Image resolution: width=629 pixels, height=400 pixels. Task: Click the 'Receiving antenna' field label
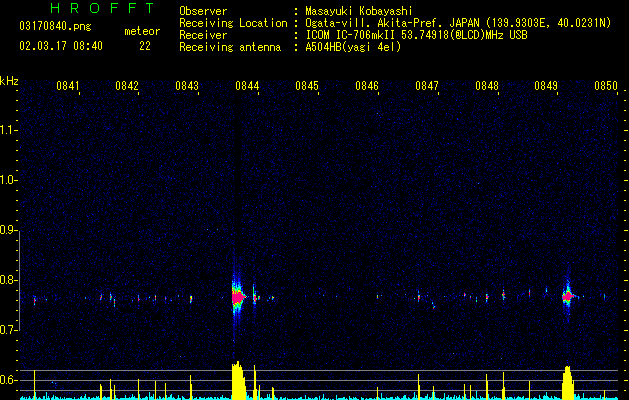[x=230, y=47]
